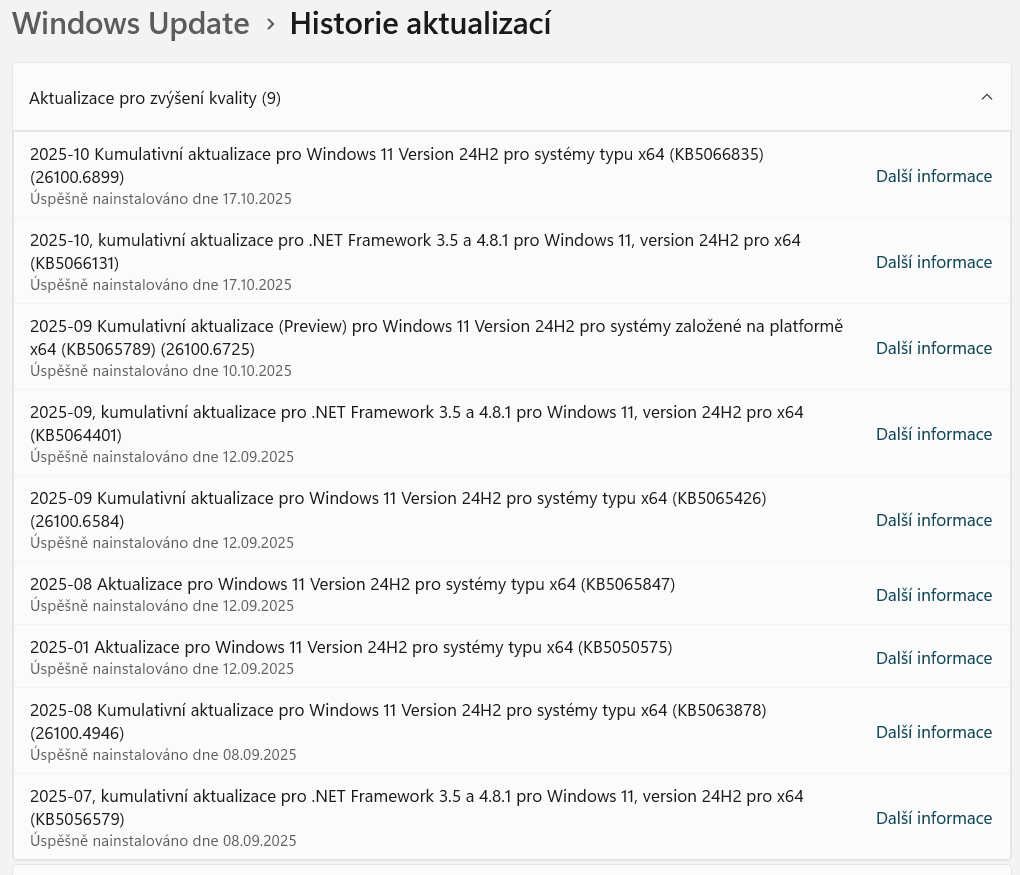The width and height of the screenshot is (1020, 875).
Task: Select the 2025-09 Preview update (26100.6725) entry
Action: tap(436, 337)
